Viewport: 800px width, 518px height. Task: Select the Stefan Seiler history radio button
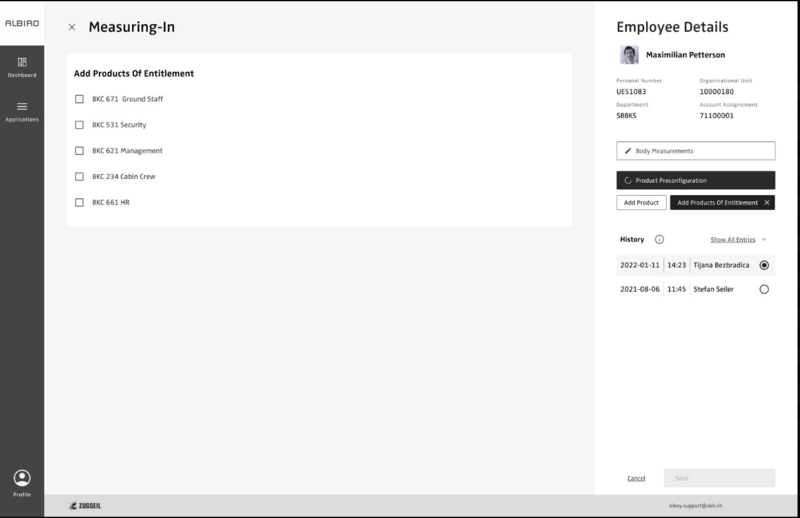click(764, 289)
